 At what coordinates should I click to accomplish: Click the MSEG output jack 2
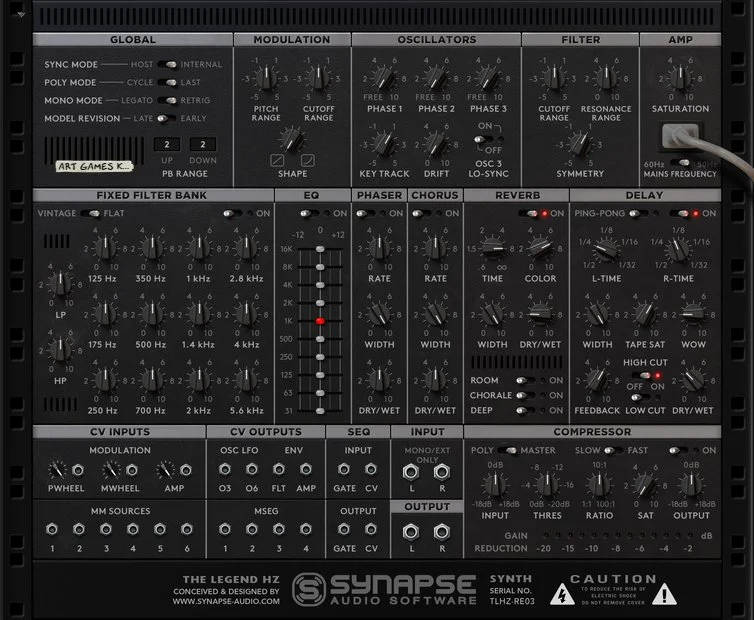(251, 530)
